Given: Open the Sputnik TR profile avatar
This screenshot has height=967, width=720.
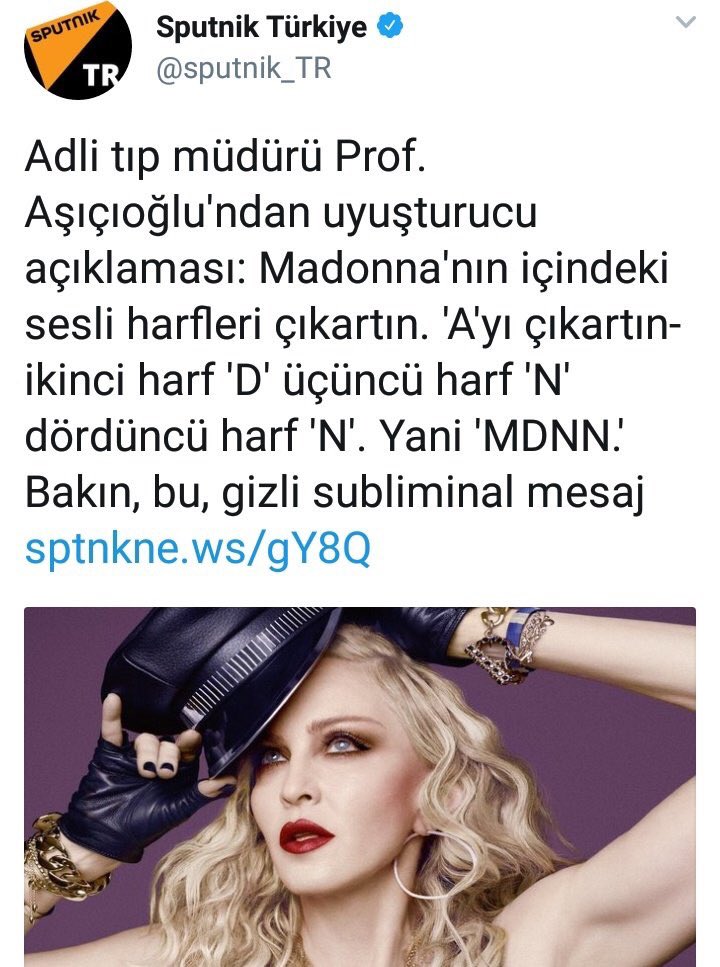Looking at the screenshot, I should pyautogui.click(x=78, y=49).
